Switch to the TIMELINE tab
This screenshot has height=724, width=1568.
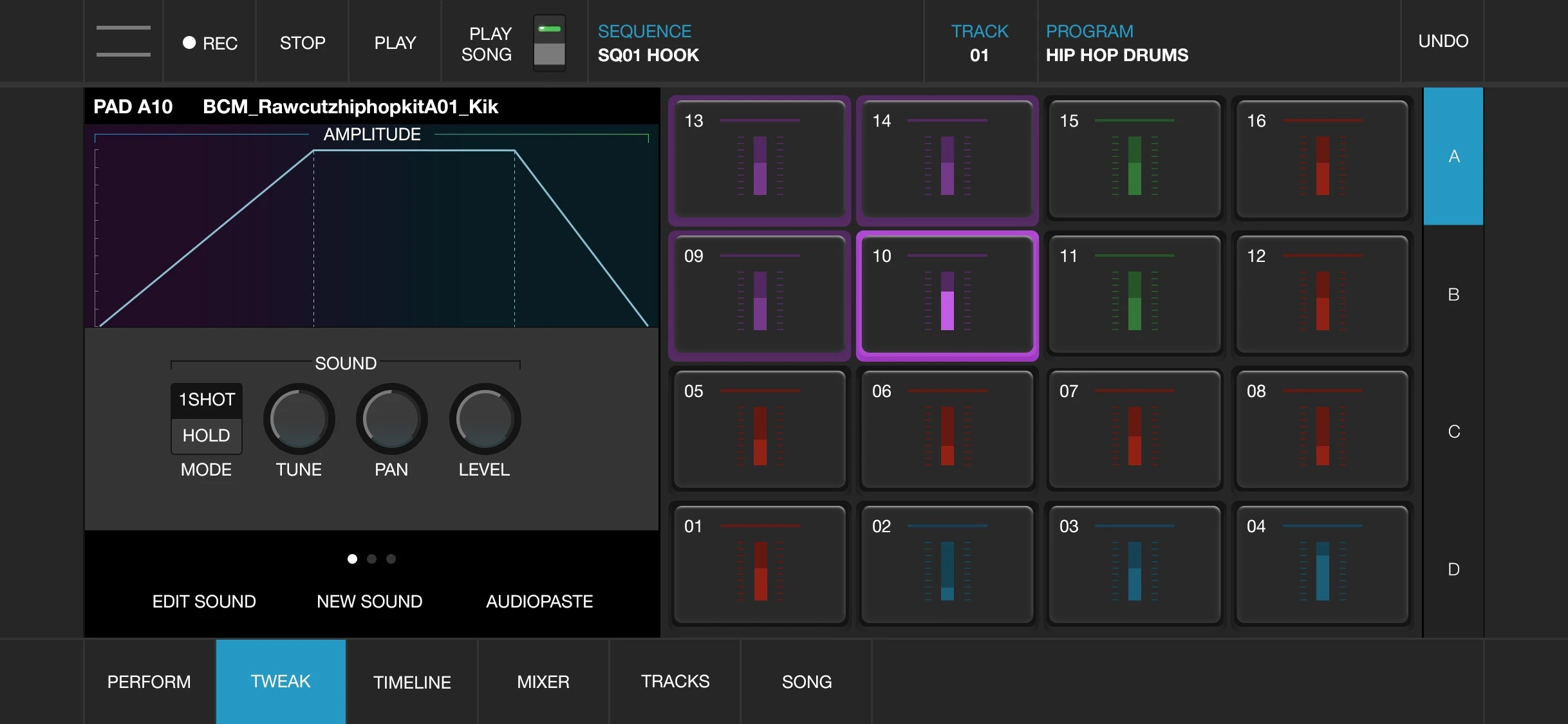click(412, 682)
